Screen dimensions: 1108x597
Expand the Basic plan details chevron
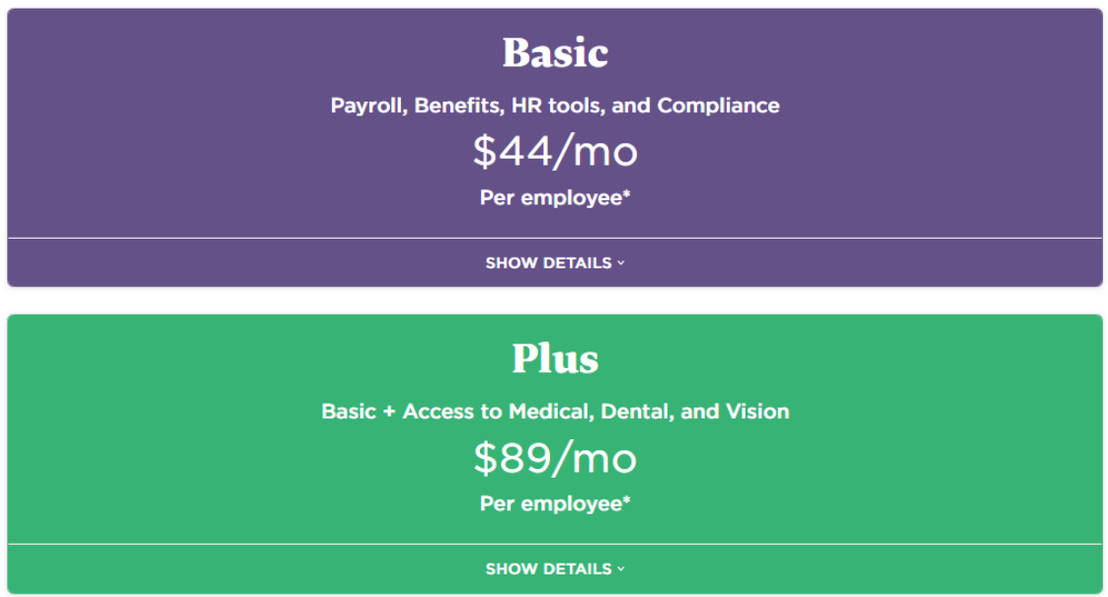point(621,263)
